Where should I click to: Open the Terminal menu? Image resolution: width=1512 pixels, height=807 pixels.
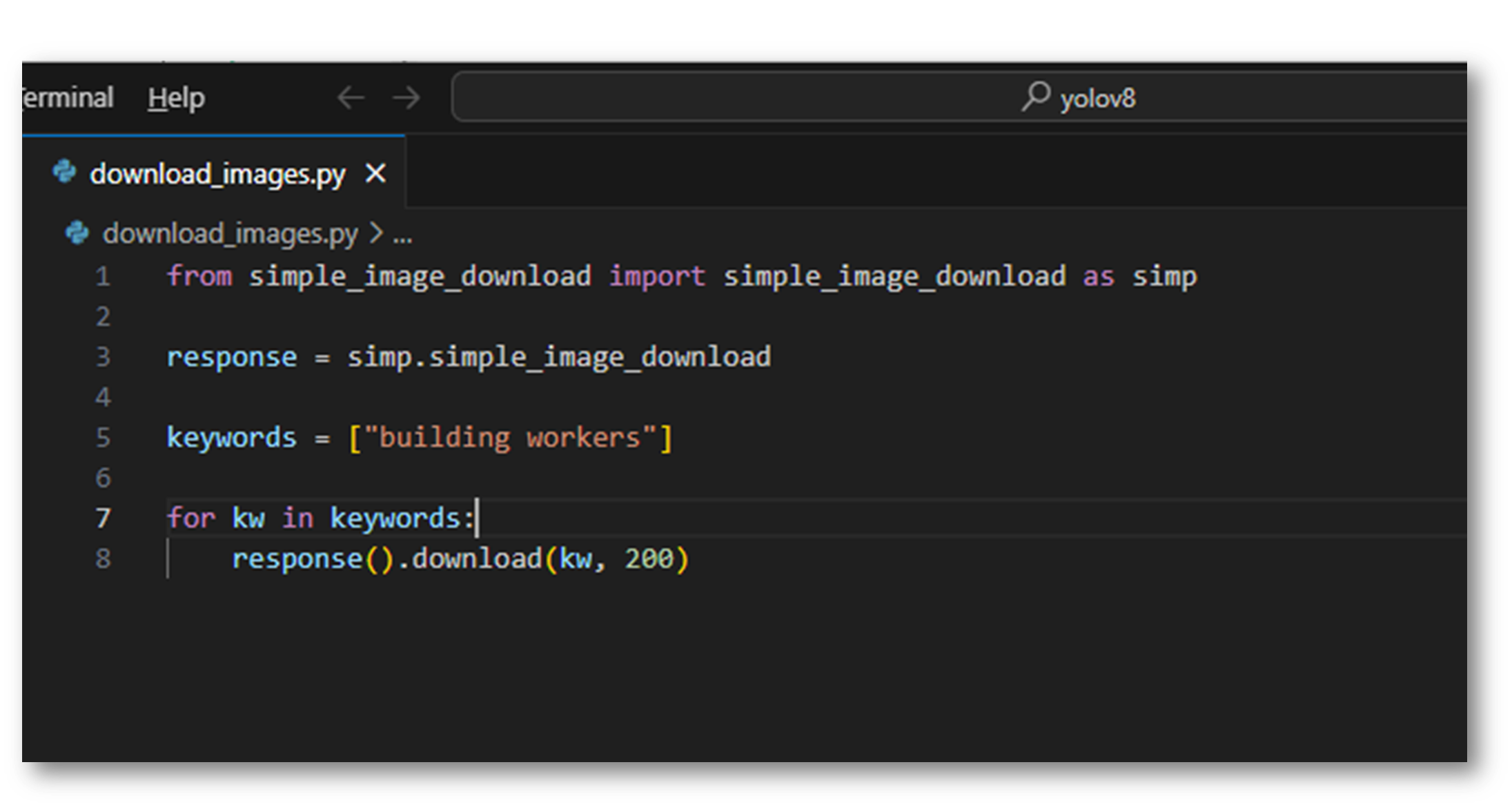click(68, 98)
